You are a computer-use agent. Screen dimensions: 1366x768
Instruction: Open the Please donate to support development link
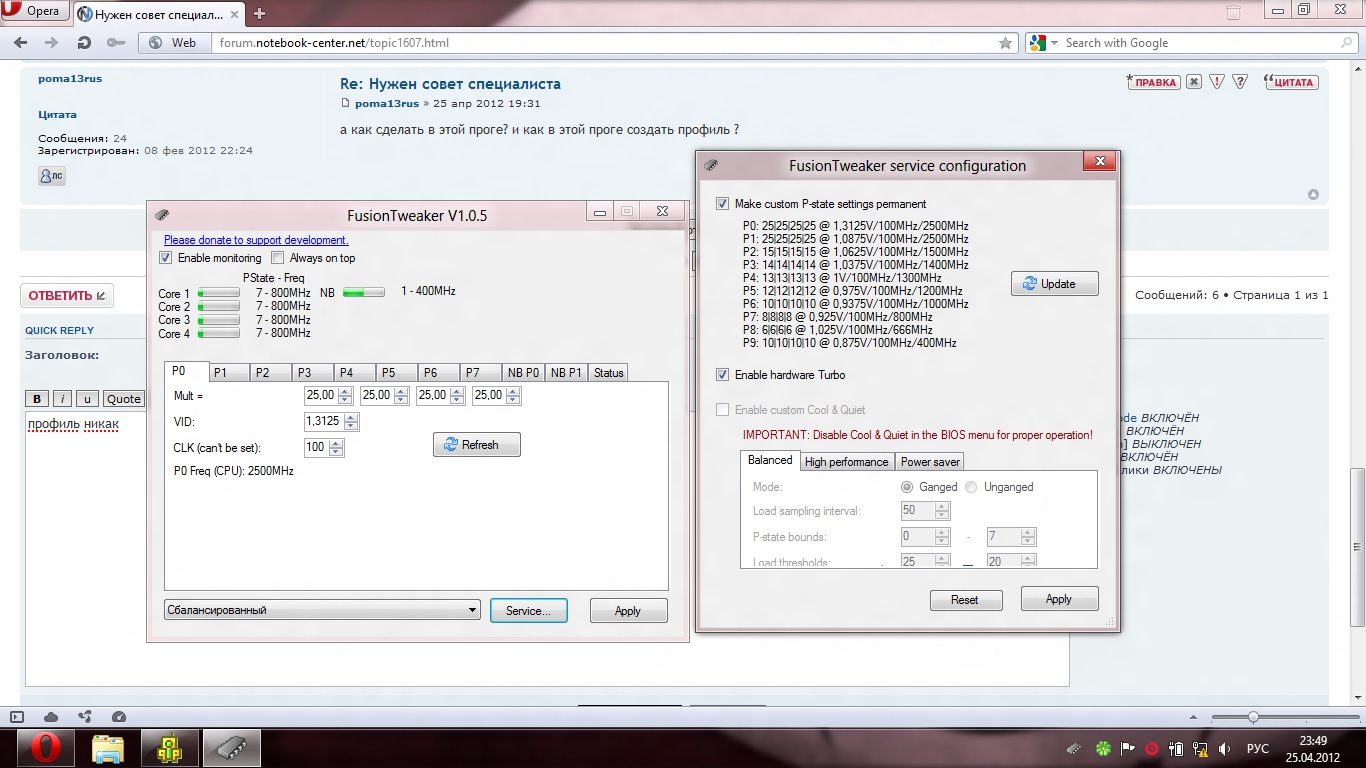256,240
